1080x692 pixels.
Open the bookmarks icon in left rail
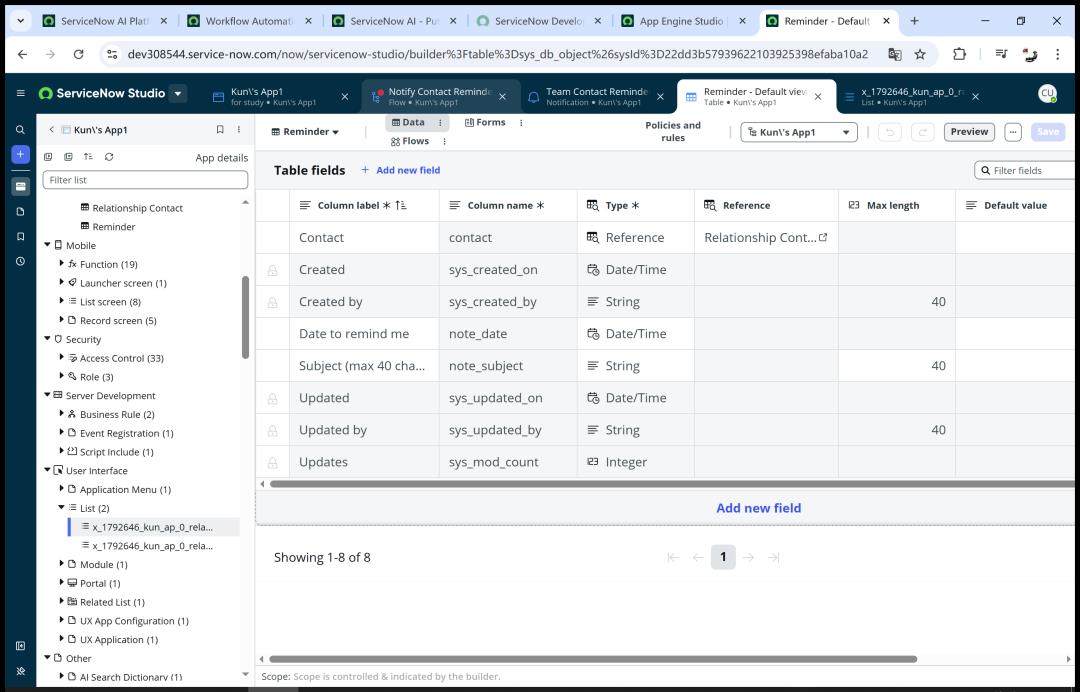[x=21, y=236]
